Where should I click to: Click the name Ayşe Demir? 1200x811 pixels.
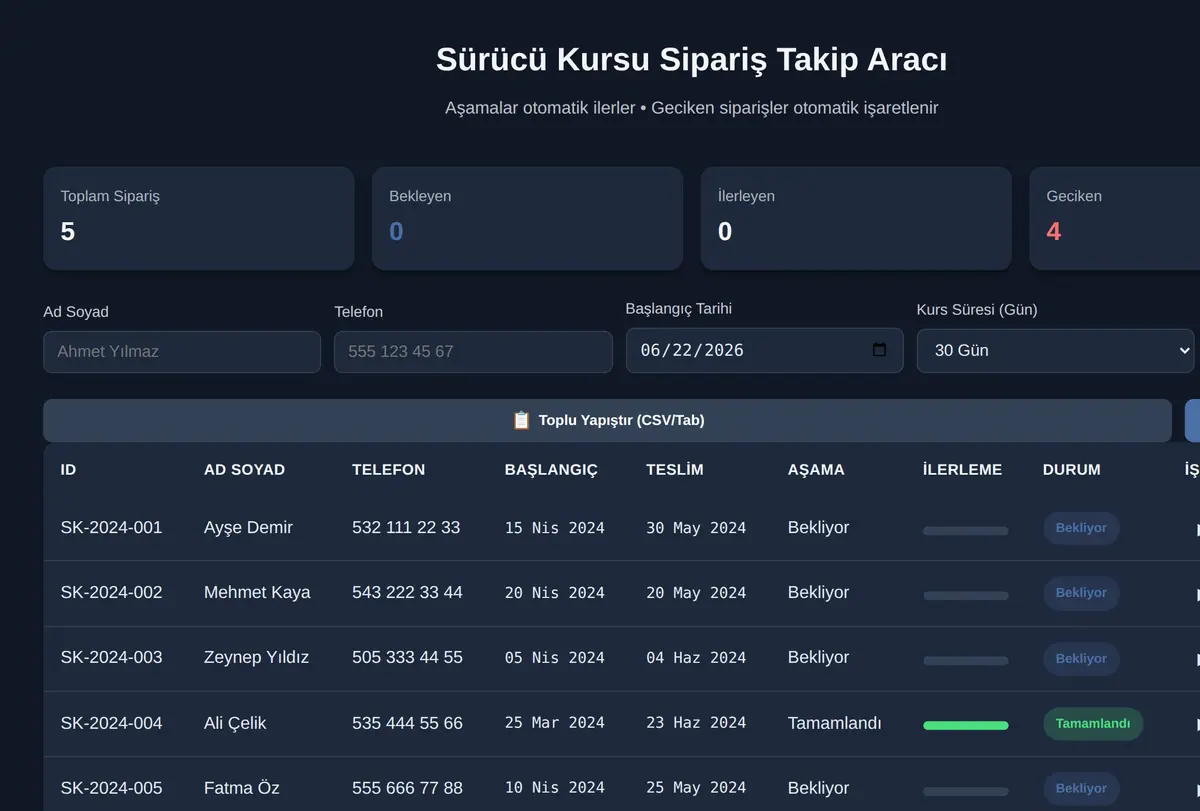click(248, 527)
